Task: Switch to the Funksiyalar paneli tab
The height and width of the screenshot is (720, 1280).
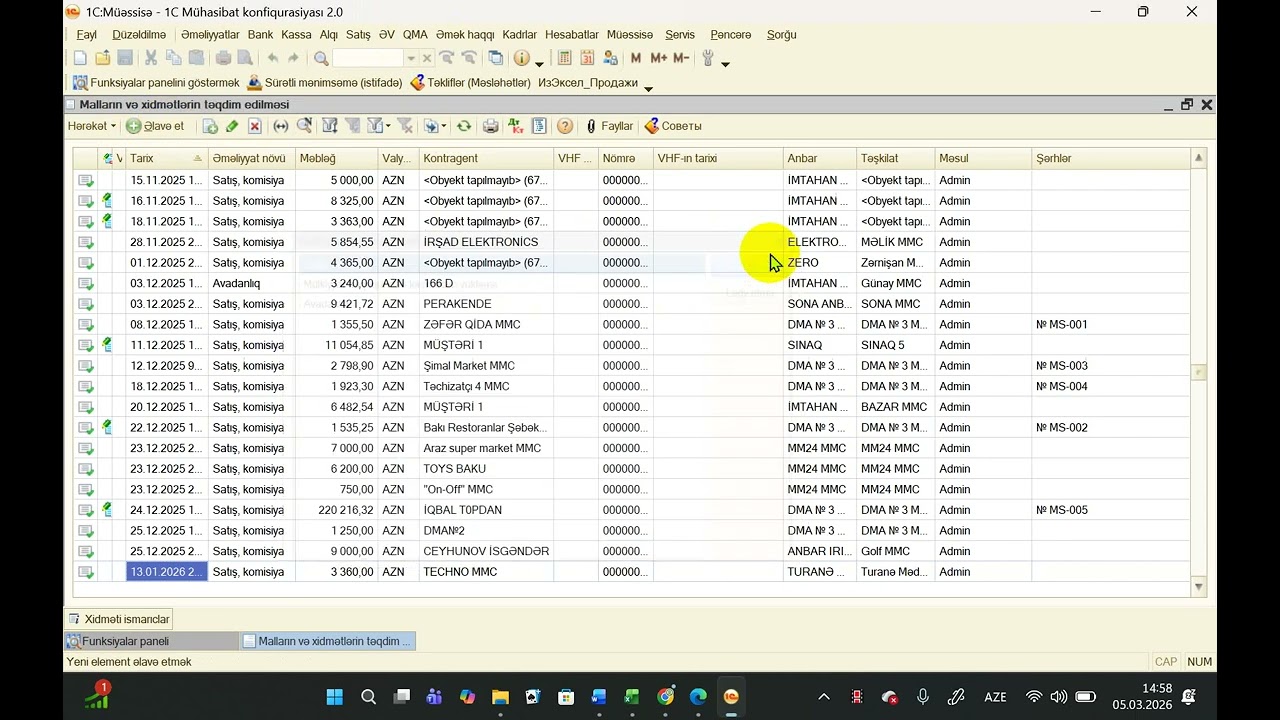Action: tap(125, 641)
